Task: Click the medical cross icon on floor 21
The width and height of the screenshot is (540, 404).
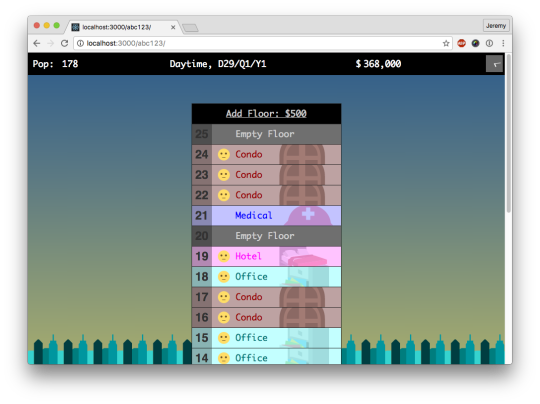Action: tap(308, 214)
